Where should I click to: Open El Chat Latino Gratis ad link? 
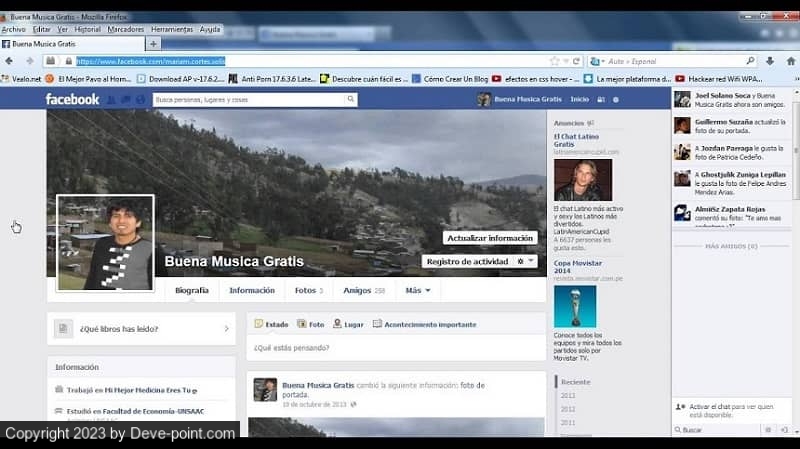click(x=576, y=140)
